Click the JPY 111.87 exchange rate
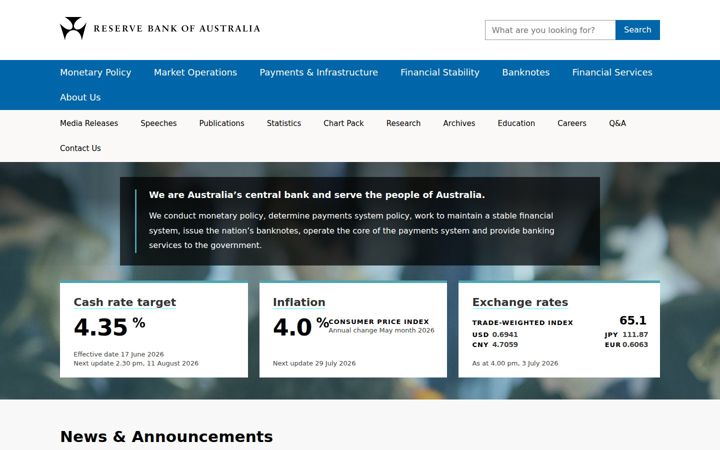Viewport: 720px width, 450px height. 626,335
